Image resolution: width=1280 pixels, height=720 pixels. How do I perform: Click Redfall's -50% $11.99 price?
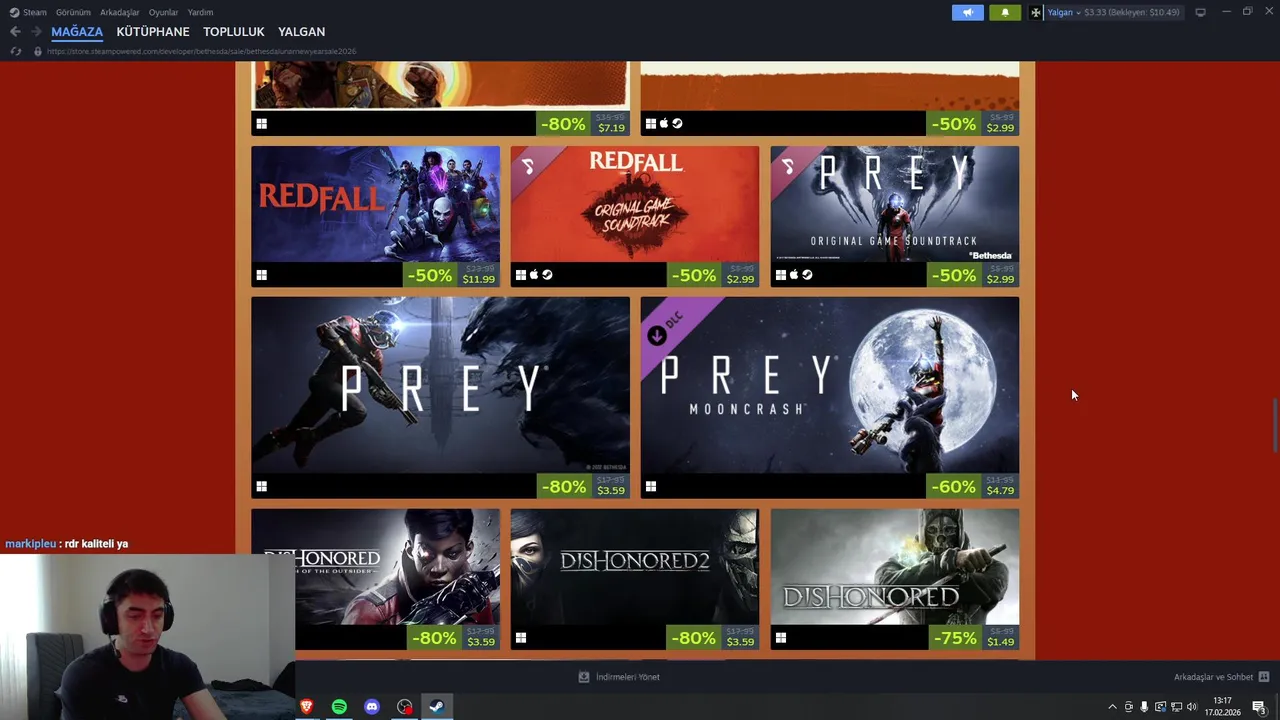coord(451,275)
